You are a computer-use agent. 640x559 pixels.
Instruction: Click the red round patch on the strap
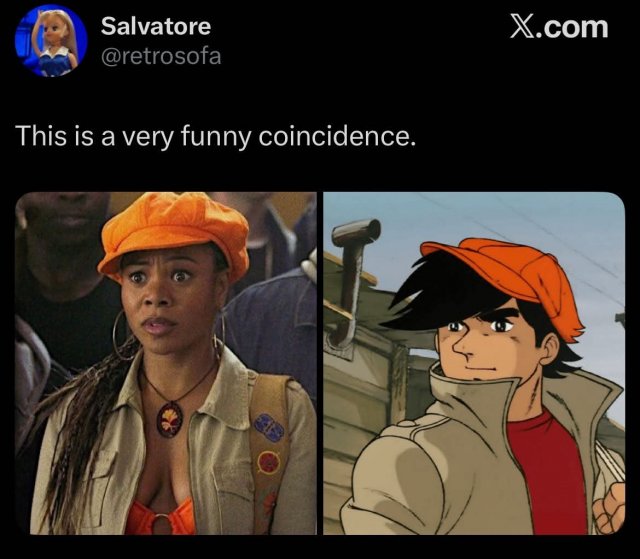coord(269,461)
